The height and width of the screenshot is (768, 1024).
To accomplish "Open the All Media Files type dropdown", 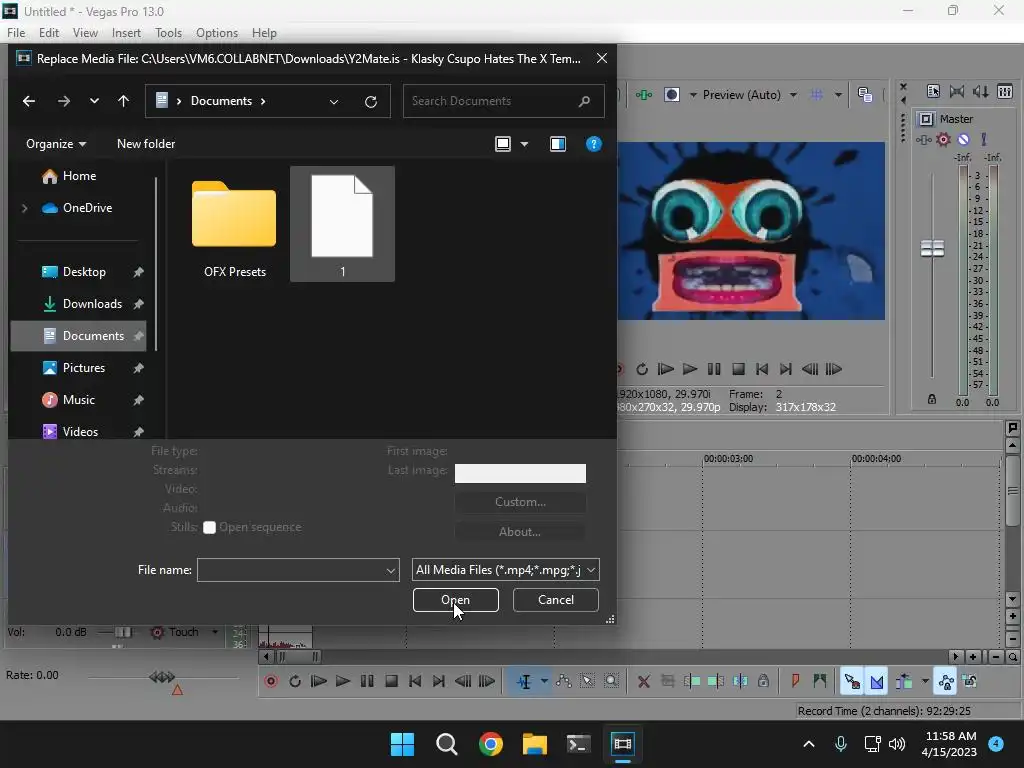I will click(x=505, y=569).
